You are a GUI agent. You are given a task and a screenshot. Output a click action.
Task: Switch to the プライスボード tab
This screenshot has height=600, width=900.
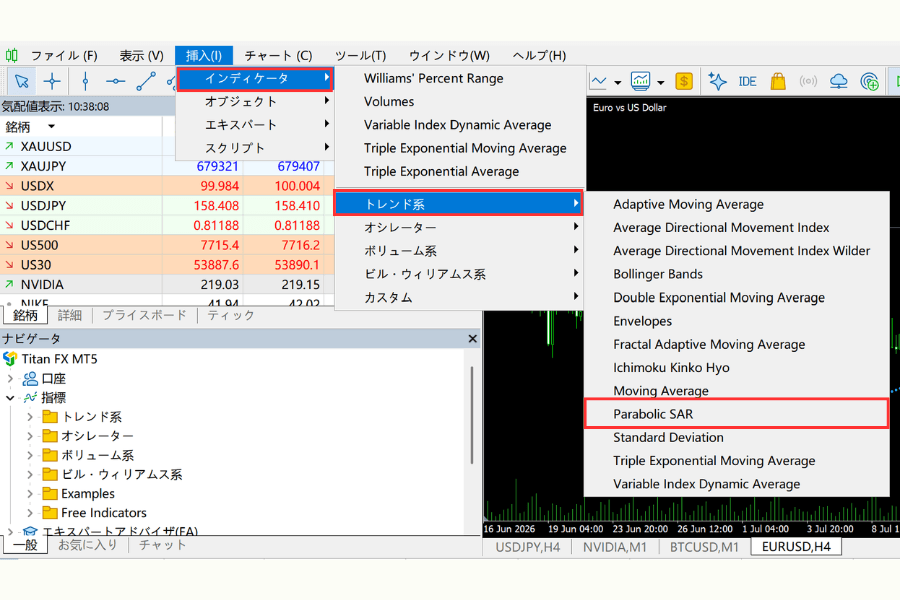[144, 315]
